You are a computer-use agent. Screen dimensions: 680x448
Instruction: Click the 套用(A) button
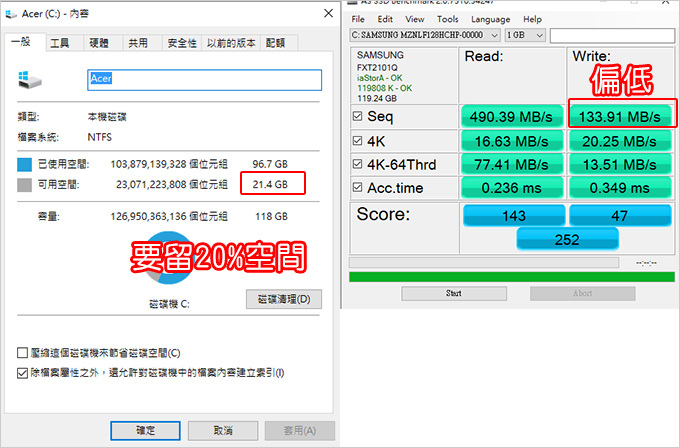300,431
